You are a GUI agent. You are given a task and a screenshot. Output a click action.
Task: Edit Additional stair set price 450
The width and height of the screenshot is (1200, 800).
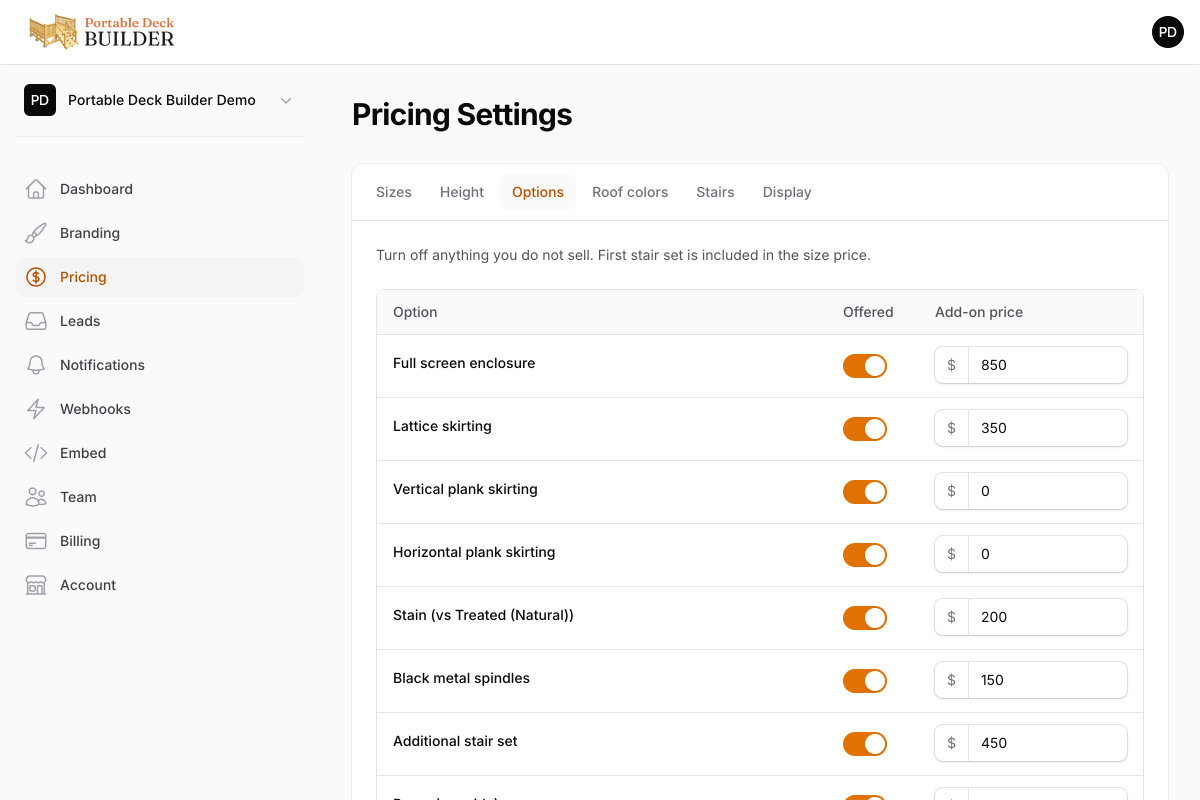(1047, 743)
